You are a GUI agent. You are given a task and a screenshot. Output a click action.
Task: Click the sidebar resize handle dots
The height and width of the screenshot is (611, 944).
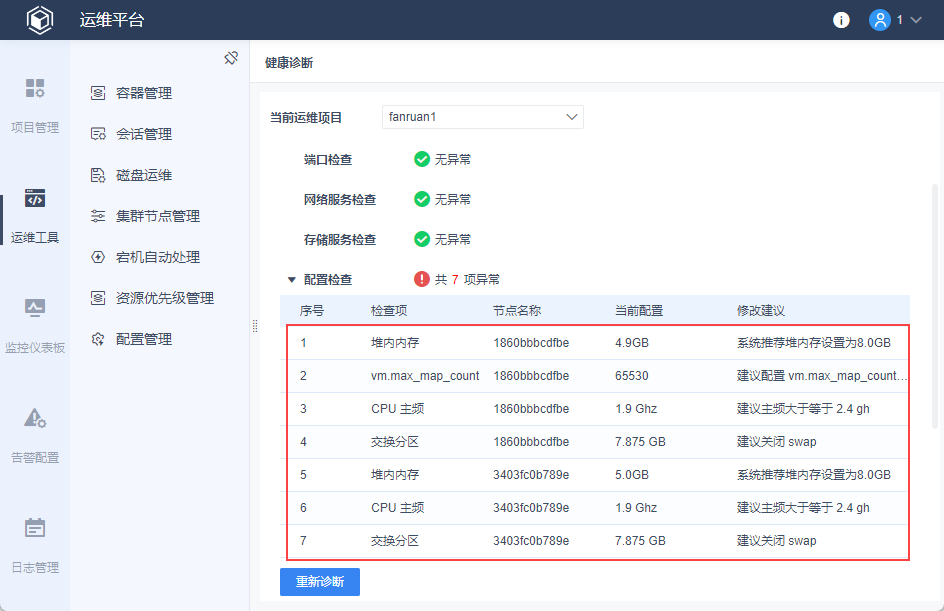click(255, 326)
